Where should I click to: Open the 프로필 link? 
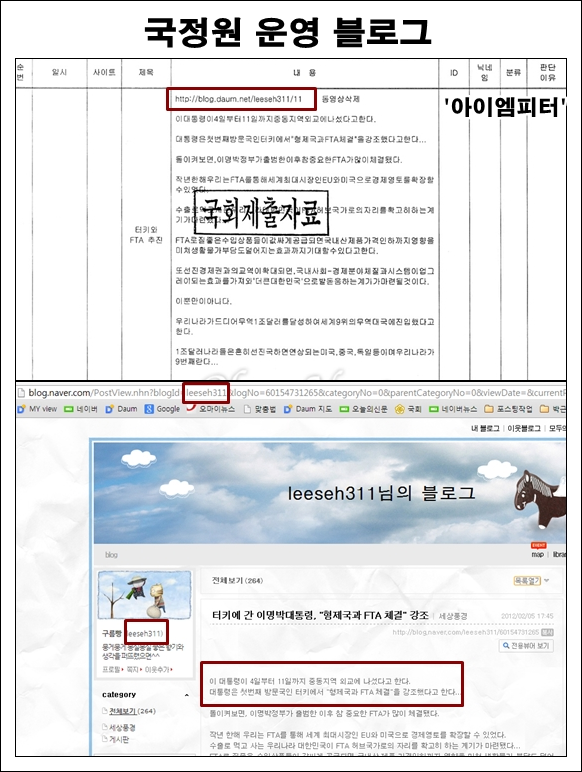tap(111, 670)
